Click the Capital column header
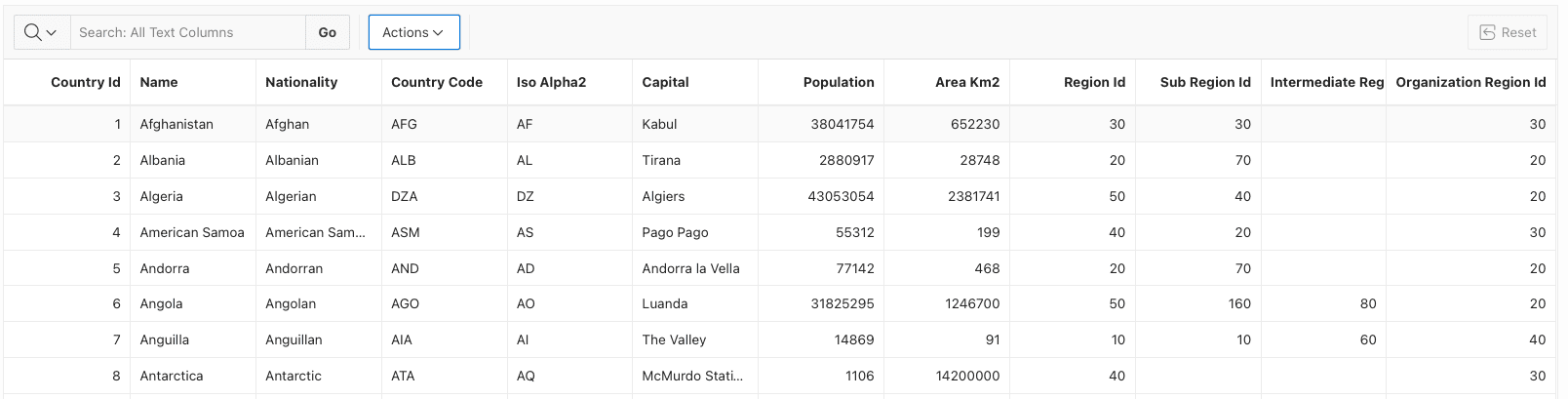 665,82
